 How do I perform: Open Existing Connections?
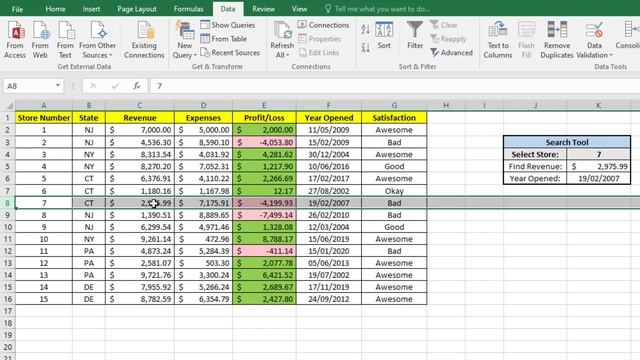tap(144, 40)
